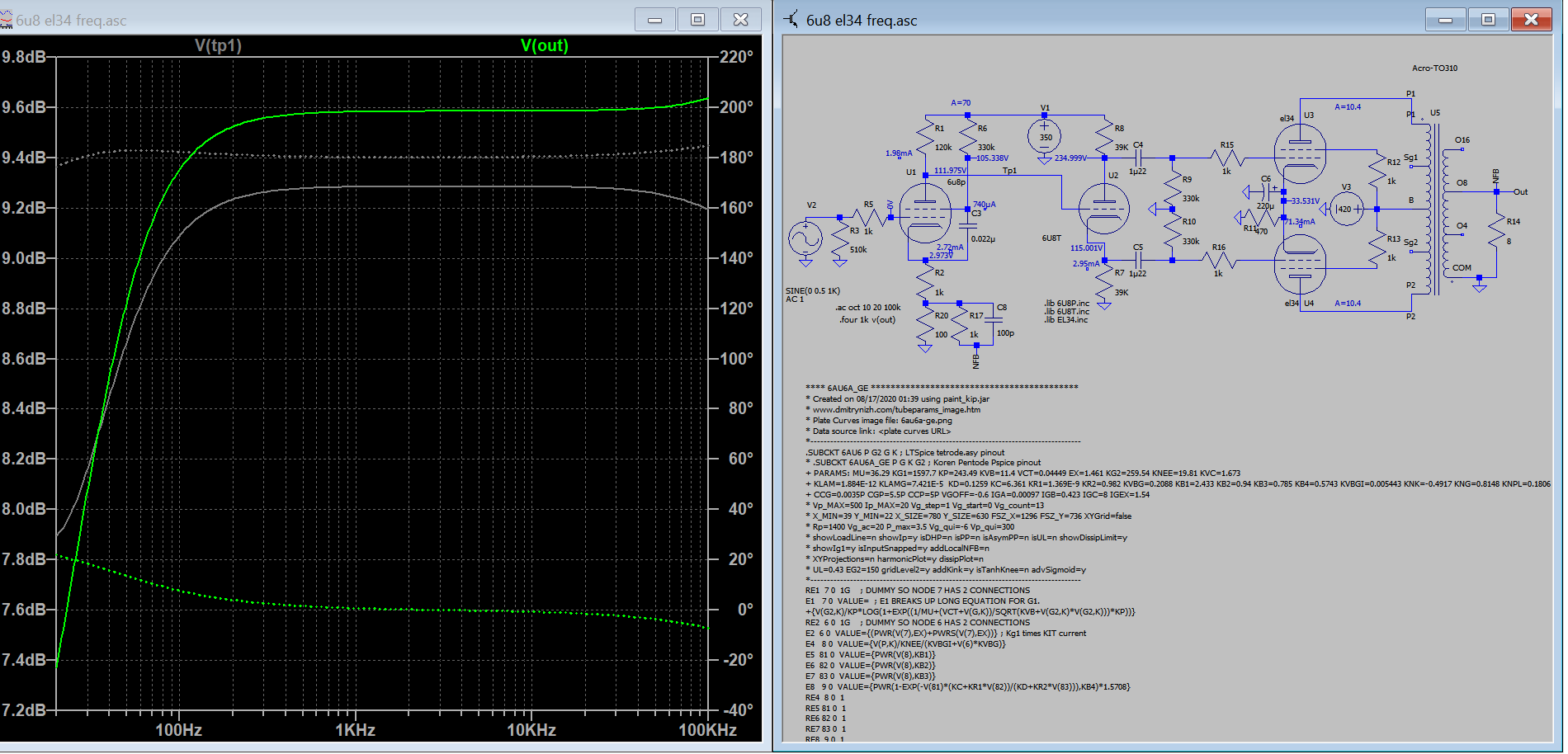1568x754 pixels.
Task: Restore the schematic window size
Action: 1488,20
